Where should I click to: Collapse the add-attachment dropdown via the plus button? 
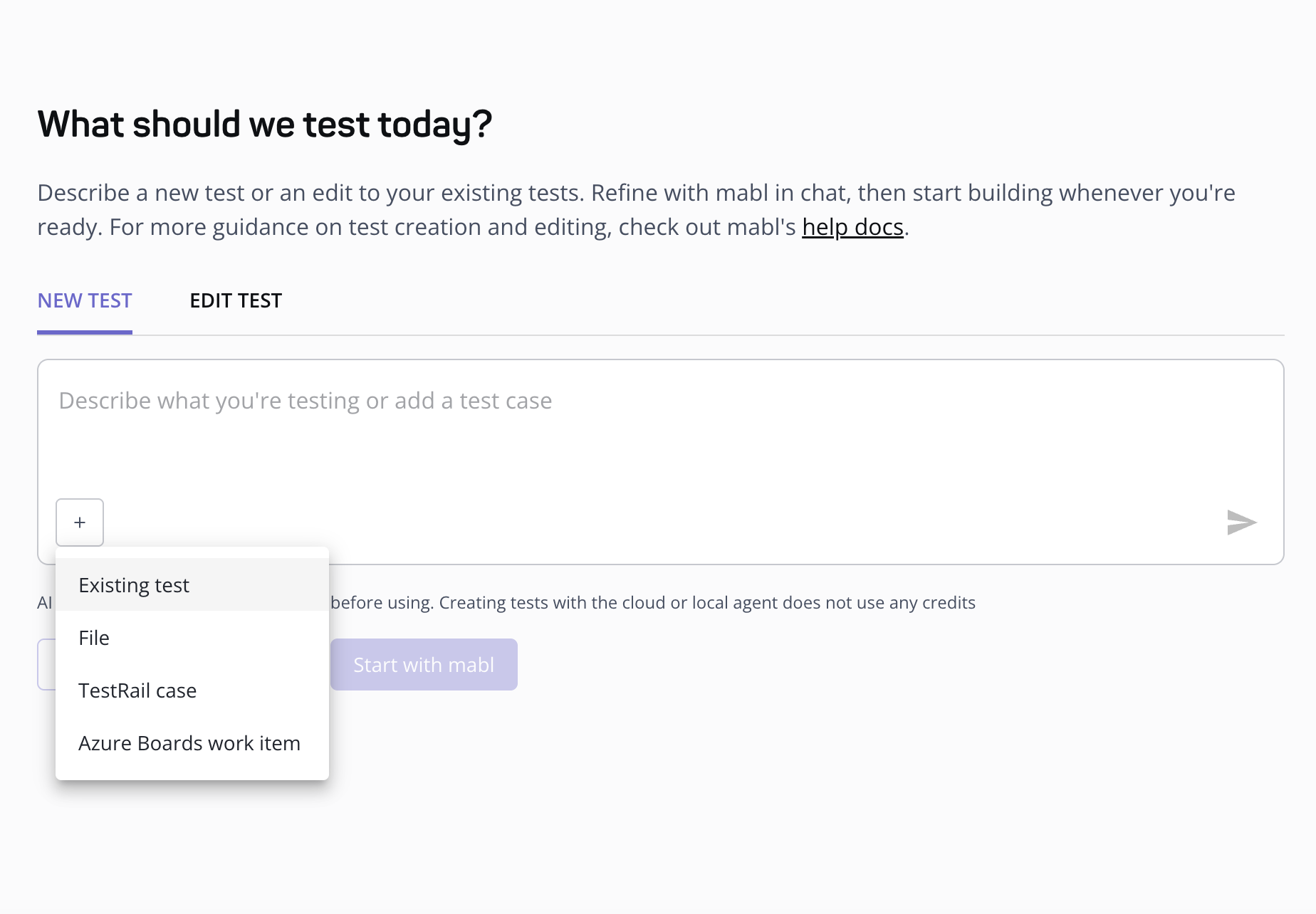[x=80, y=522]
